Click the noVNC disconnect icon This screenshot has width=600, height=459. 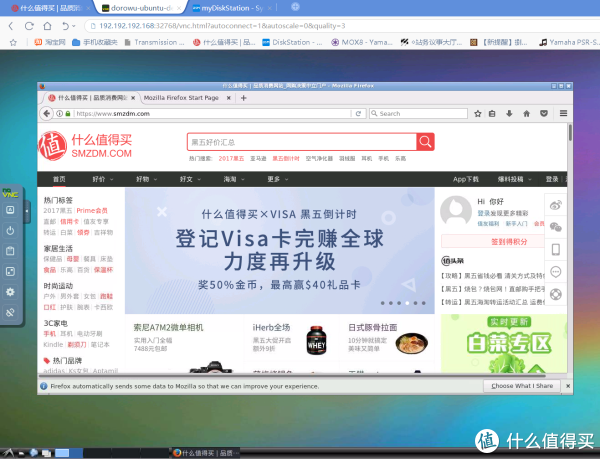pyautogui.click(x=10, y=313)
